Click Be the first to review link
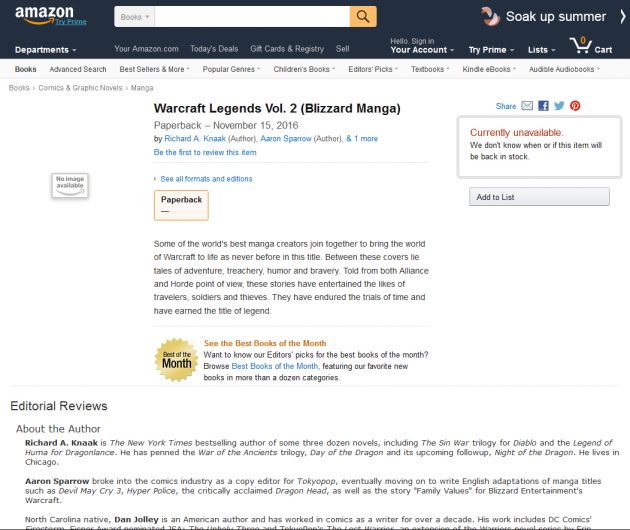 (205, 152)
